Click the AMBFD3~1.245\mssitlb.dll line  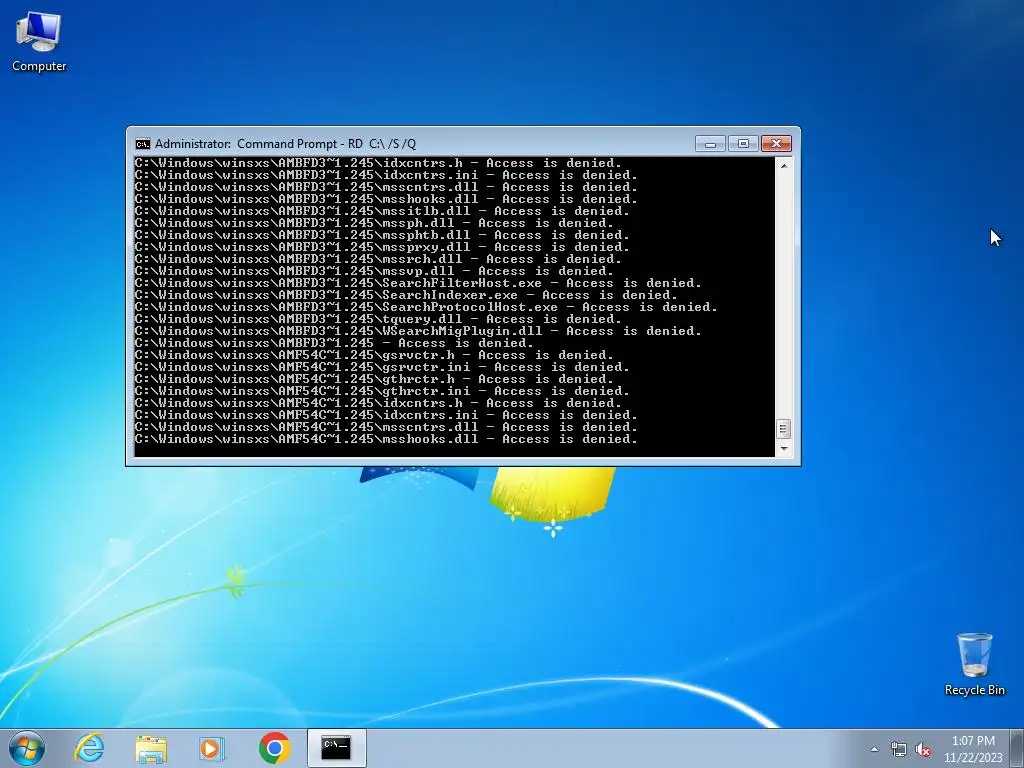pyautogui.click(x=382, y=211)
